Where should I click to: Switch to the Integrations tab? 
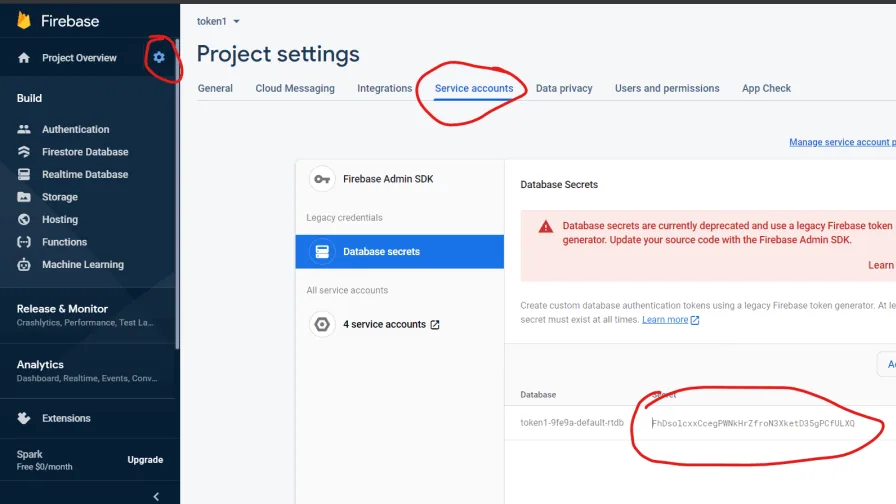tap(385, 89)
